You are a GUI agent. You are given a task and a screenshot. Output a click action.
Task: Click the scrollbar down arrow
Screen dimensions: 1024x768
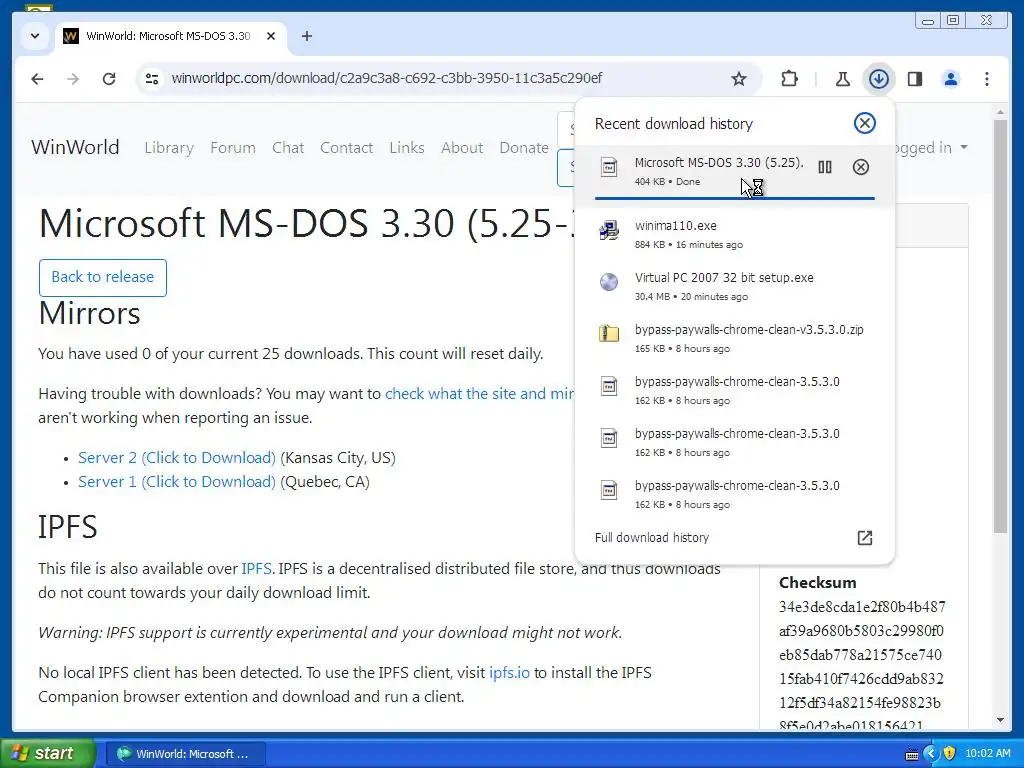[1000, 720]
